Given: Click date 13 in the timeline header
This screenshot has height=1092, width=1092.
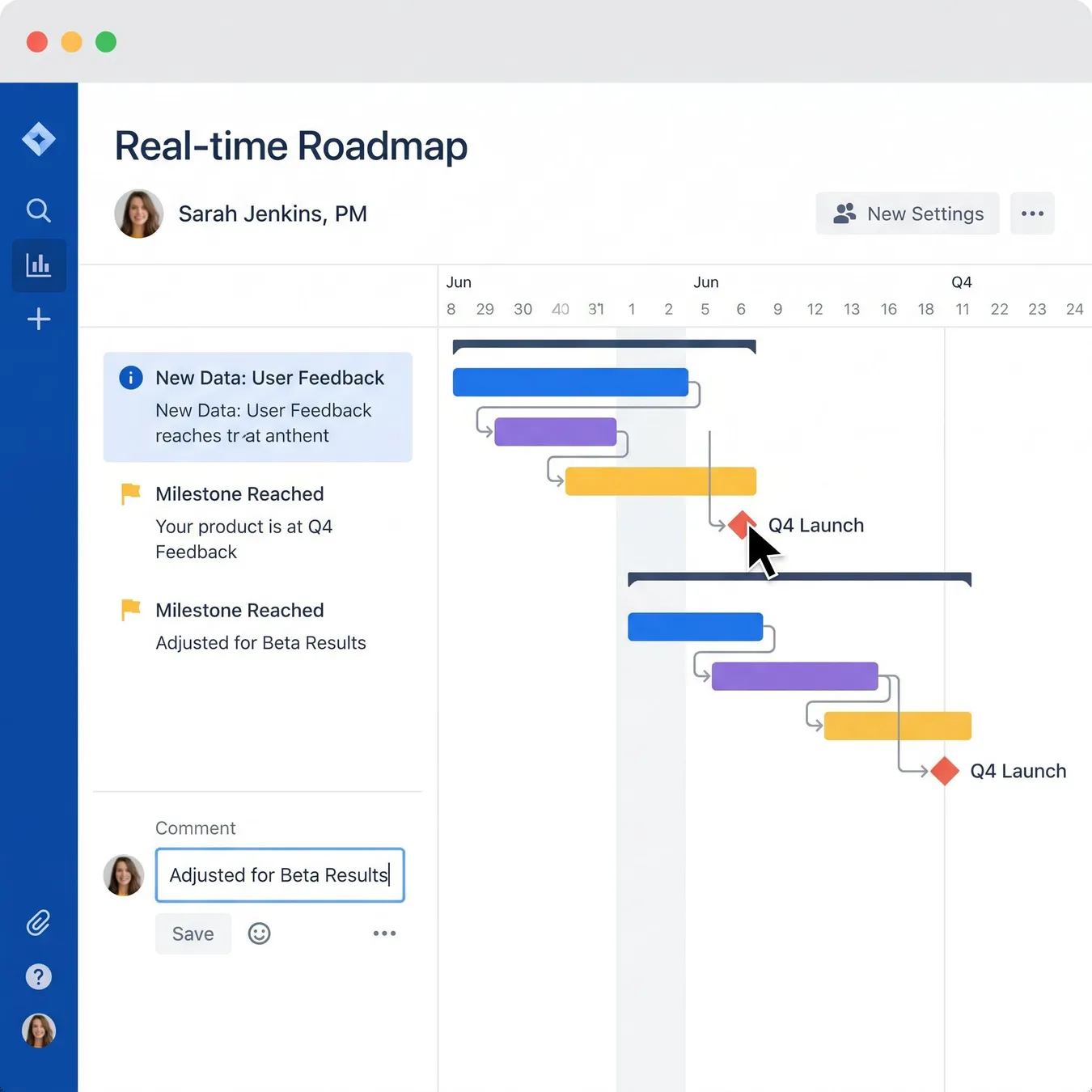Looking at the screenshot, I should [x=852, y=309].
